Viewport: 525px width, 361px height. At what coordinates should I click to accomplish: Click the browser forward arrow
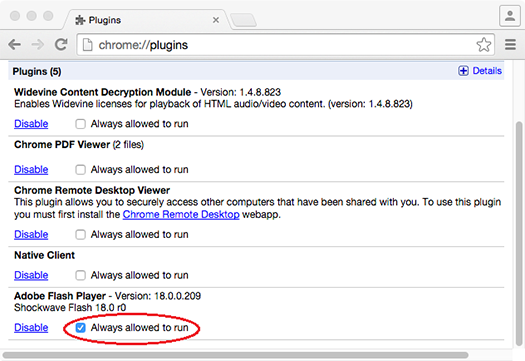click(38, 45)
